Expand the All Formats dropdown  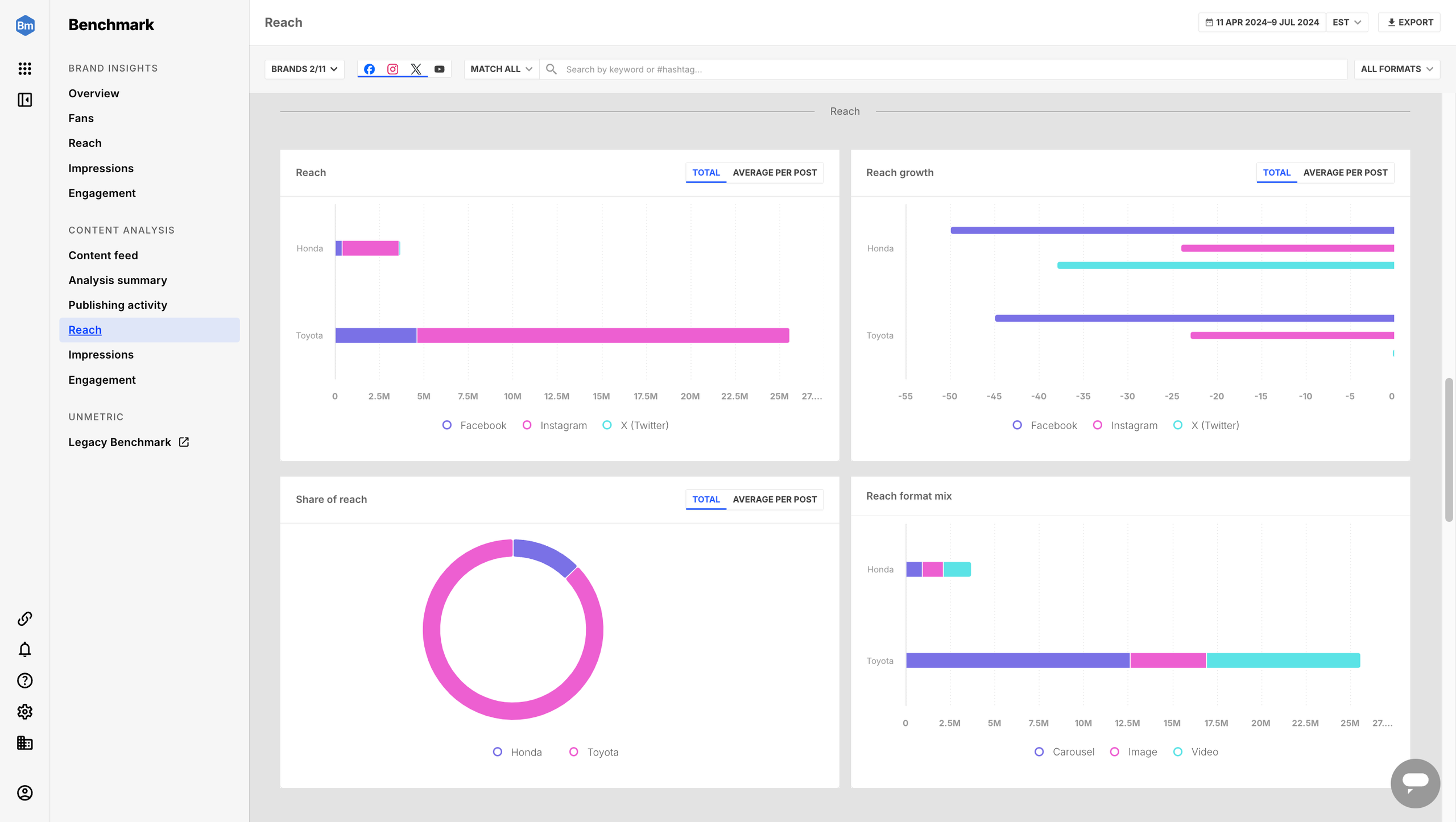coord(1396,69)
